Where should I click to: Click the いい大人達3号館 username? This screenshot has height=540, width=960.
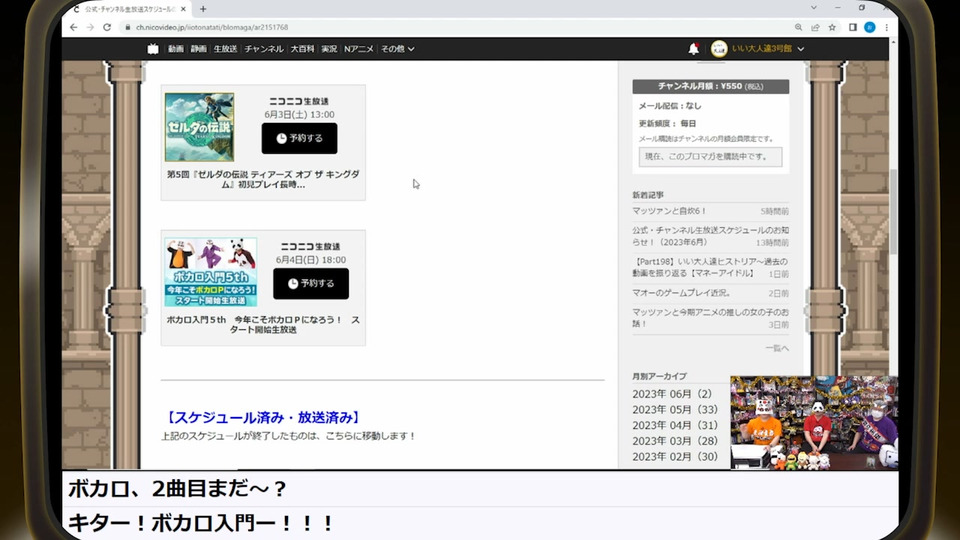[x=762, y=49]
